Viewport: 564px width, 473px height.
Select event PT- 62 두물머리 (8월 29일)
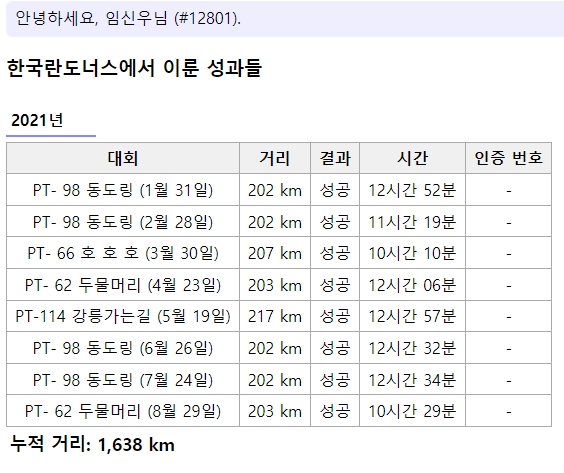tap(123, 411)
